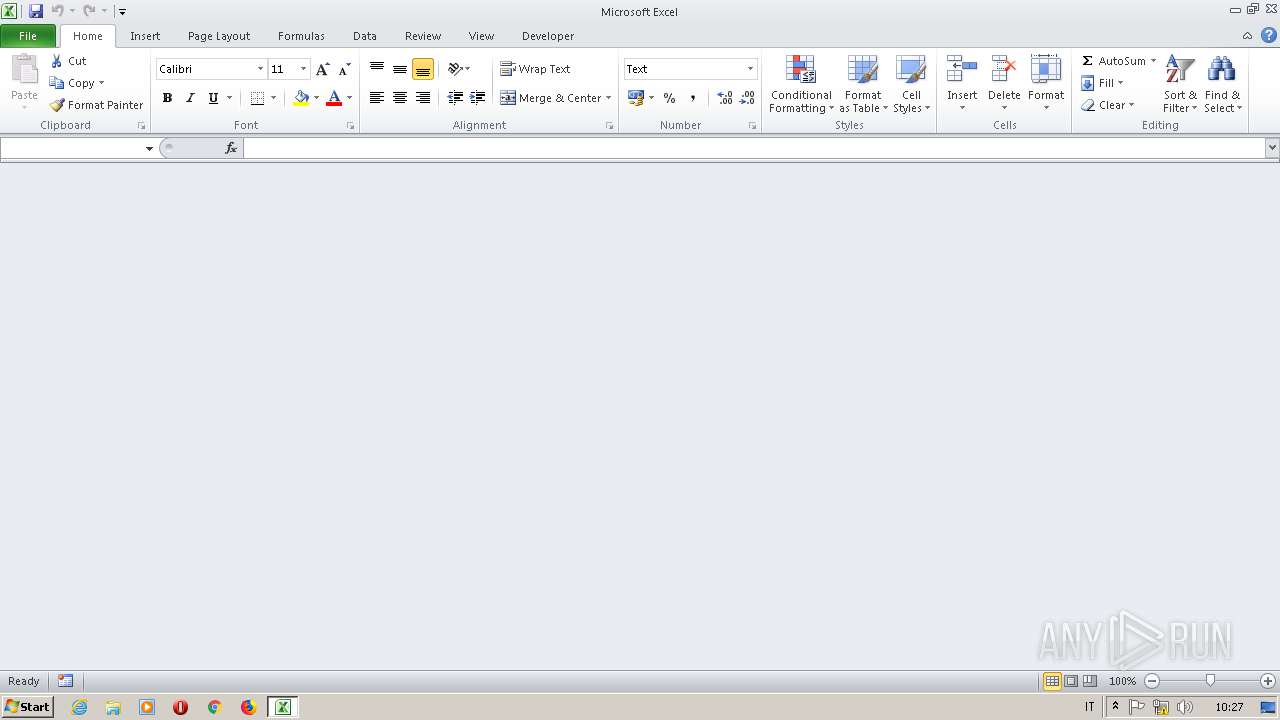Click the Format cells button

click(x=1046, y=85)
